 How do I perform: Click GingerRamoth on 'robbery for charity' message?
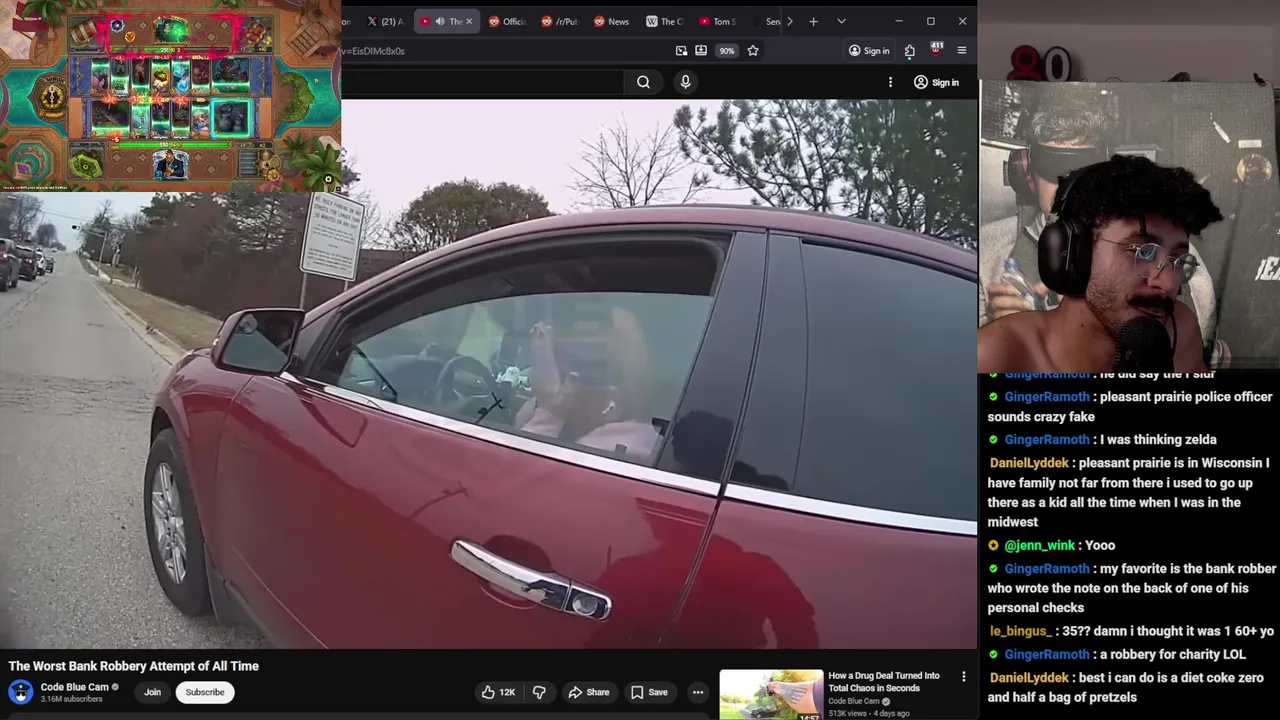pos(1046,654)
